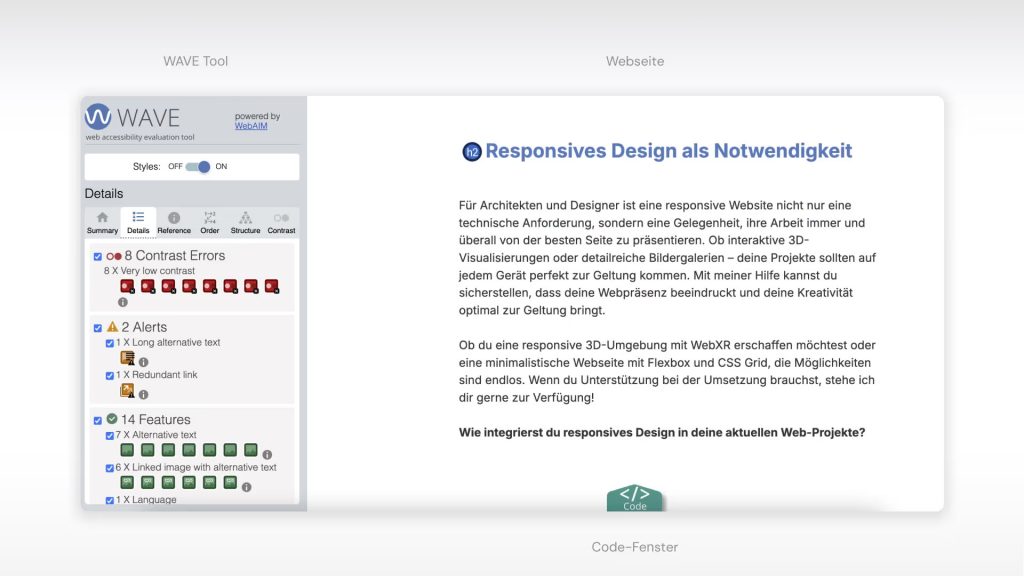The width and height of the screenshot is (1024, 576).
Task: Uncheck the 14 Features checkbox
Action: click(x=97, y=420)
